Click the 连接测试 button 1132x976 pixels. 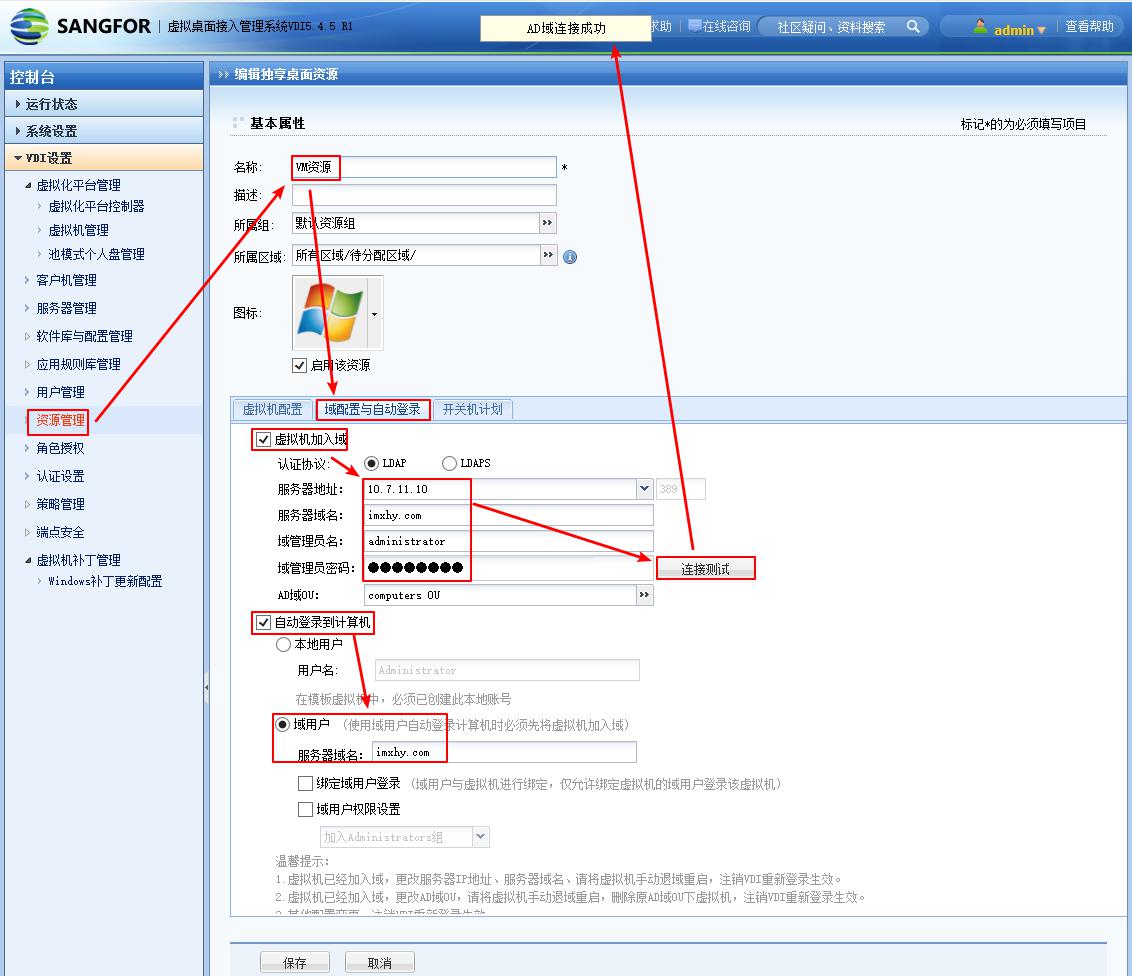(x=705, y=569)
